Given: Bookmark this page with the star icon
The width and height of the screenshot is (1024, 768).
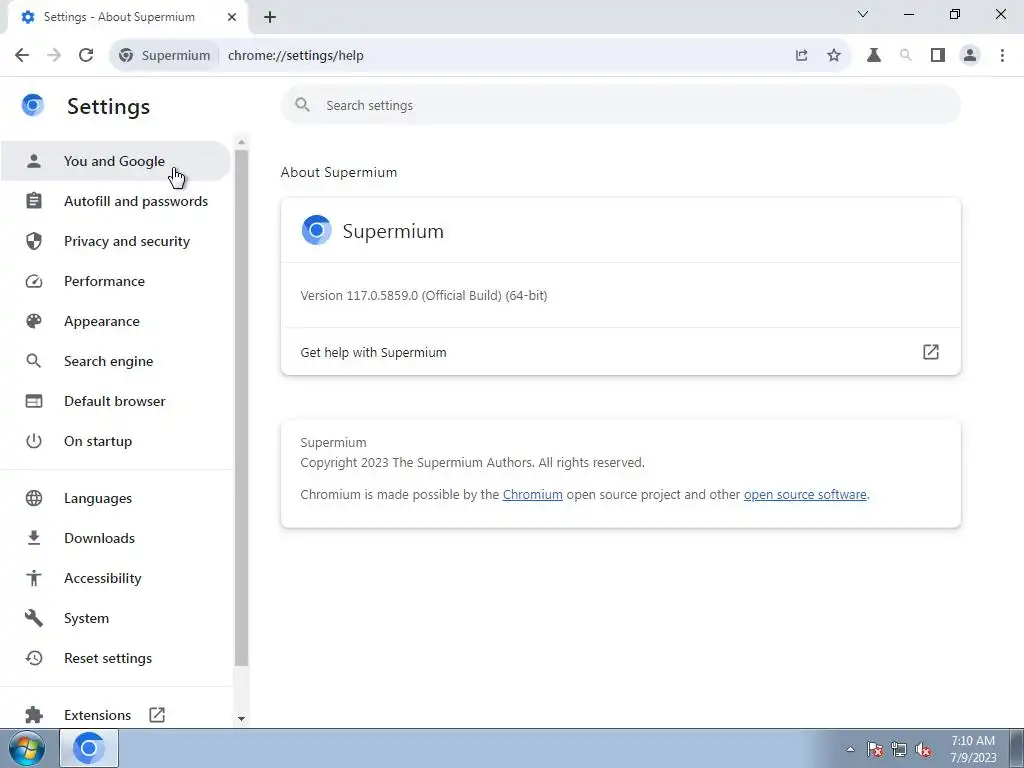Looking at the screenshot, I should coord(834,56).
